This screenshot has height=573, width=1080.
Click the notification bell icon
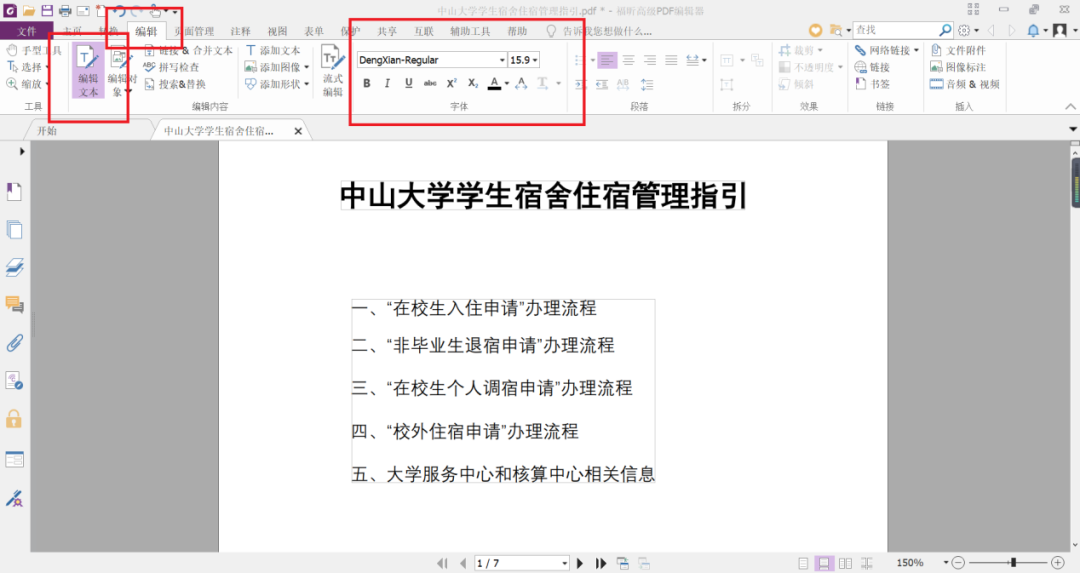point(1033,30)
